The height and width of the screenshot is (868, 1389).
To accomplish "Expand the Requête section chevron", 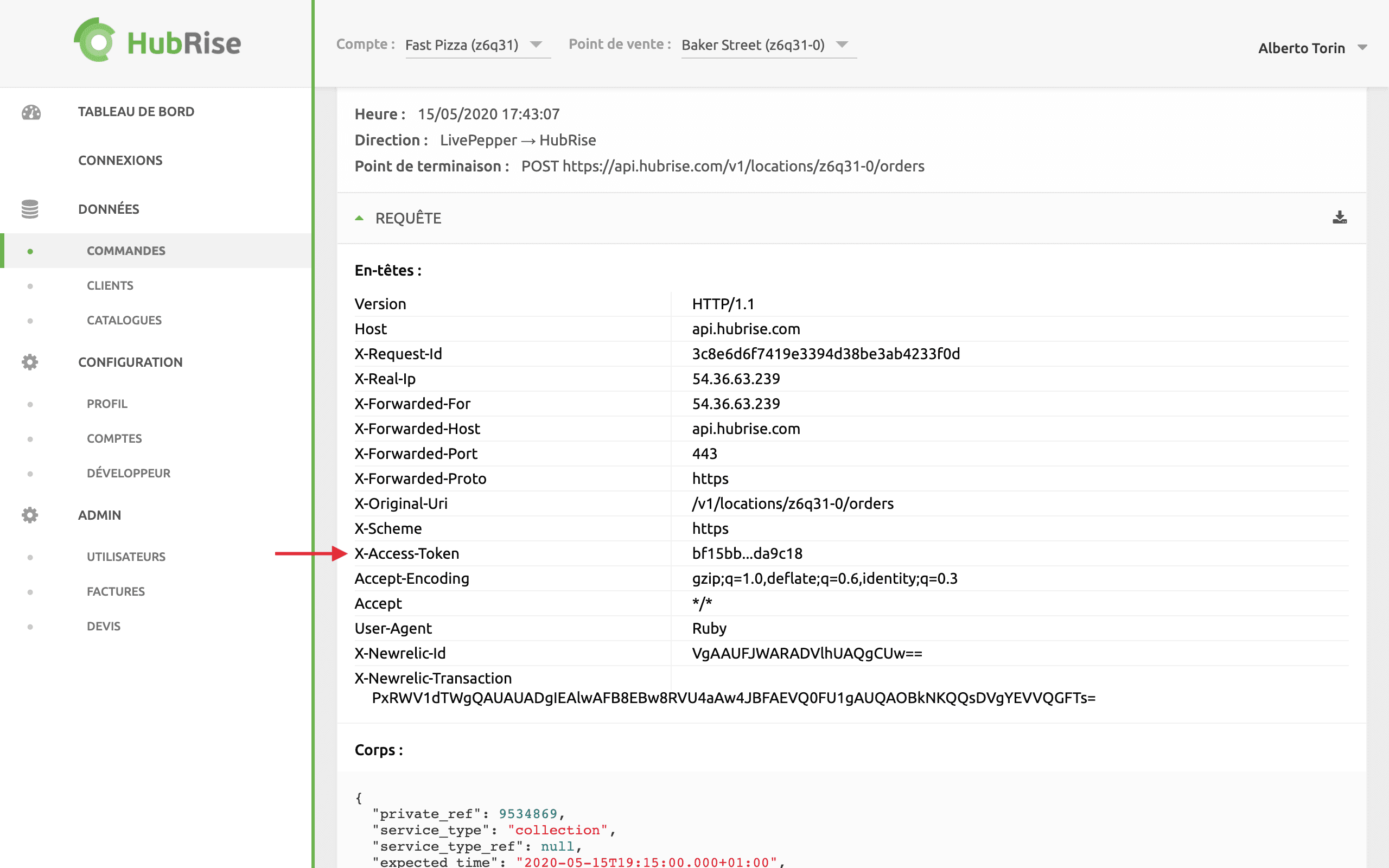I will coord(358,218).
